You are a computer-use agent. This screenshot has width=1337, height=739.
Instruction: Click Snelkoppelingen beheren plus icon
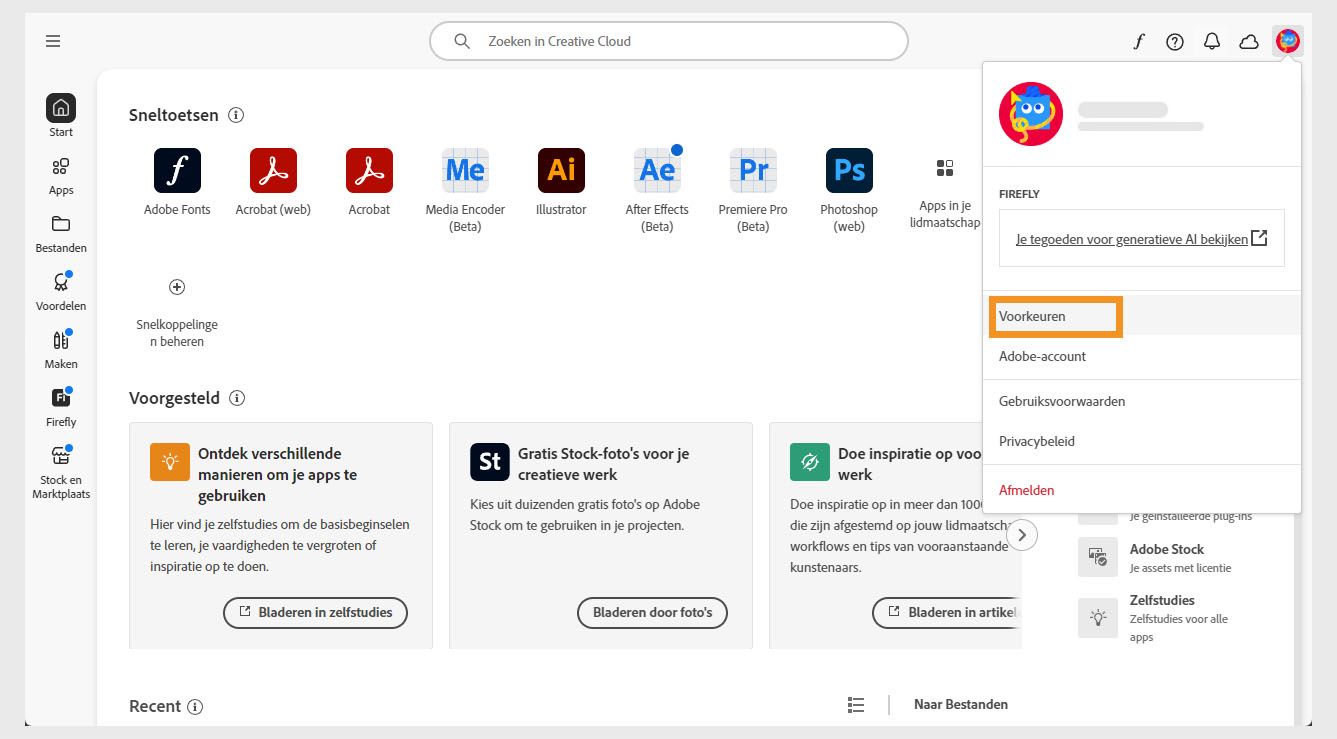click(x=177, y=287)
